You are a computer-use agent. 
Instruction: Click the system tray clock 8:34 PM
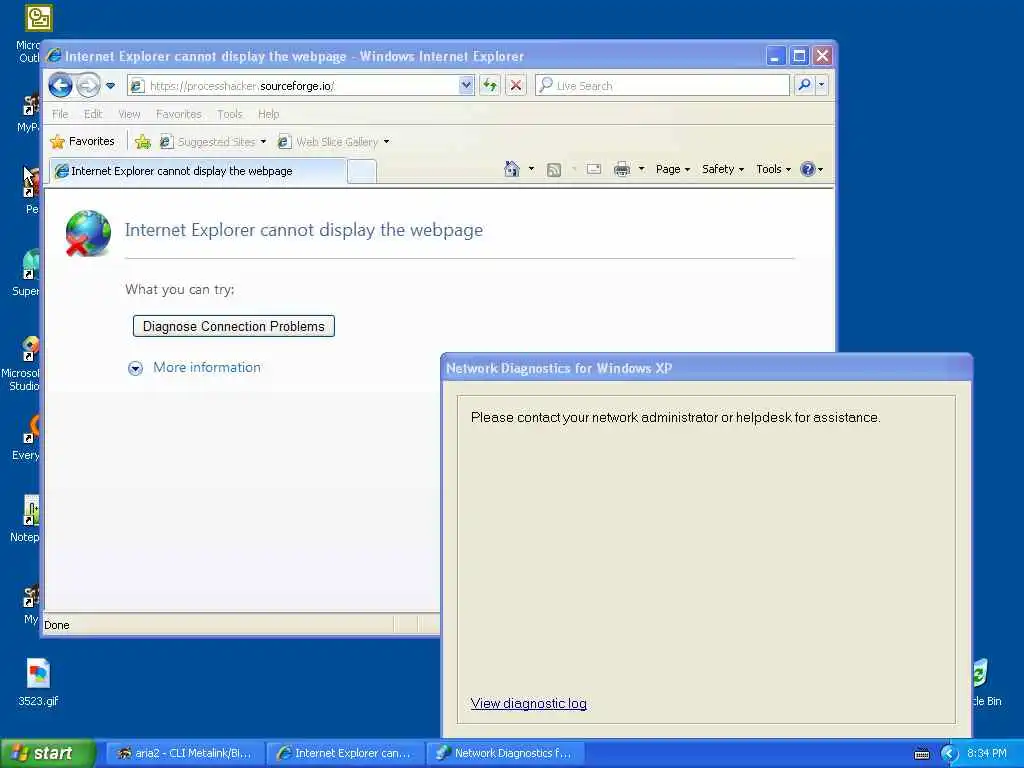(x=987, y=753)
